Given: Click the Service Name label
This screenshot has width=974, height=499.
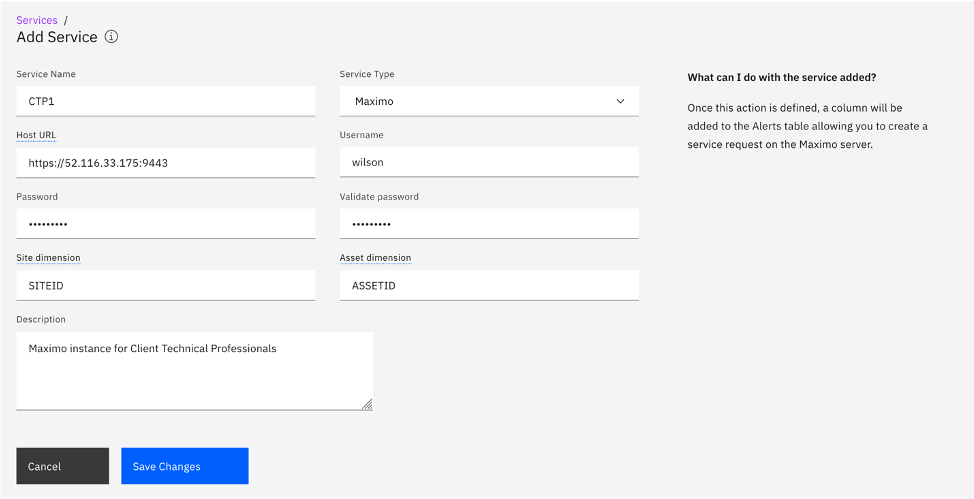Looking at the screenshot, I should (46, 74).
